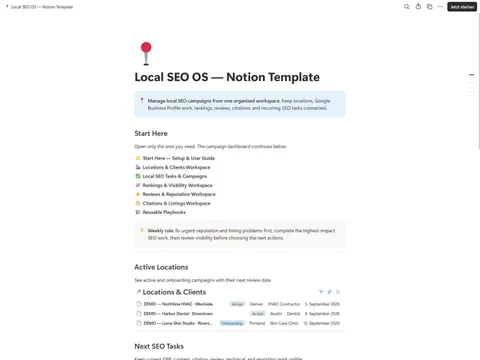Click the 'Denver' cell
Viewport: 480px width, 360px height.
[x=256, y=304]
